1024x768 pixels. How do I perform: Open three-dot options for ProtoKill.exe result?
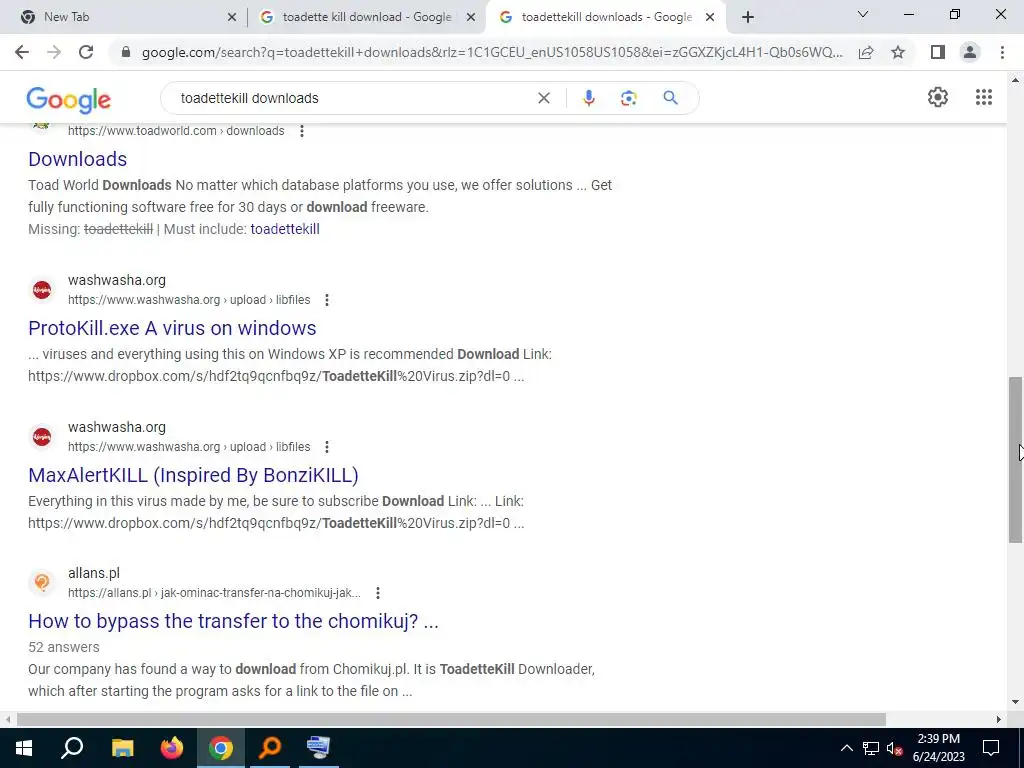point(327,300)
